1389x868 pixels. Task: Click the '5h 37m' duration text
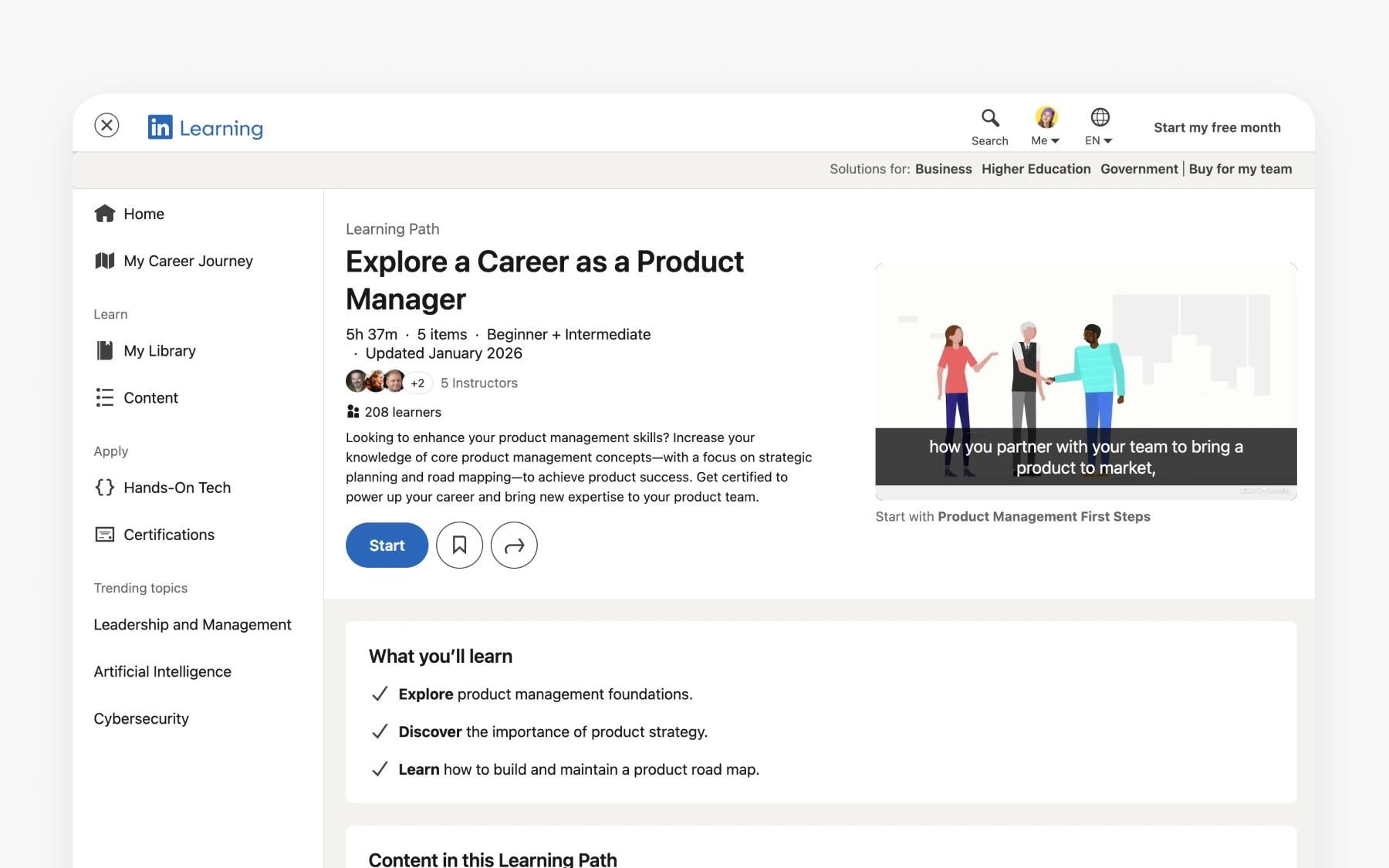click(x=371, y=334)
